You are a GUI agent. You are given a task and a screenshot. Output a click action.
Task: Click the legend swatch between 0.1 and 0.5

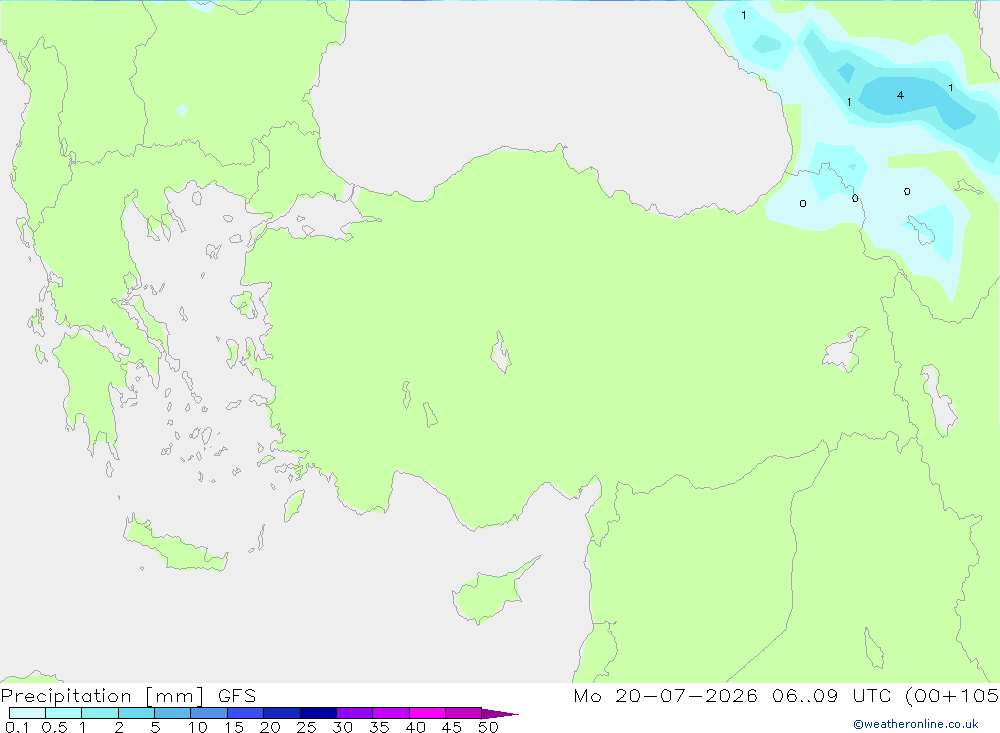tap(27, 713)
